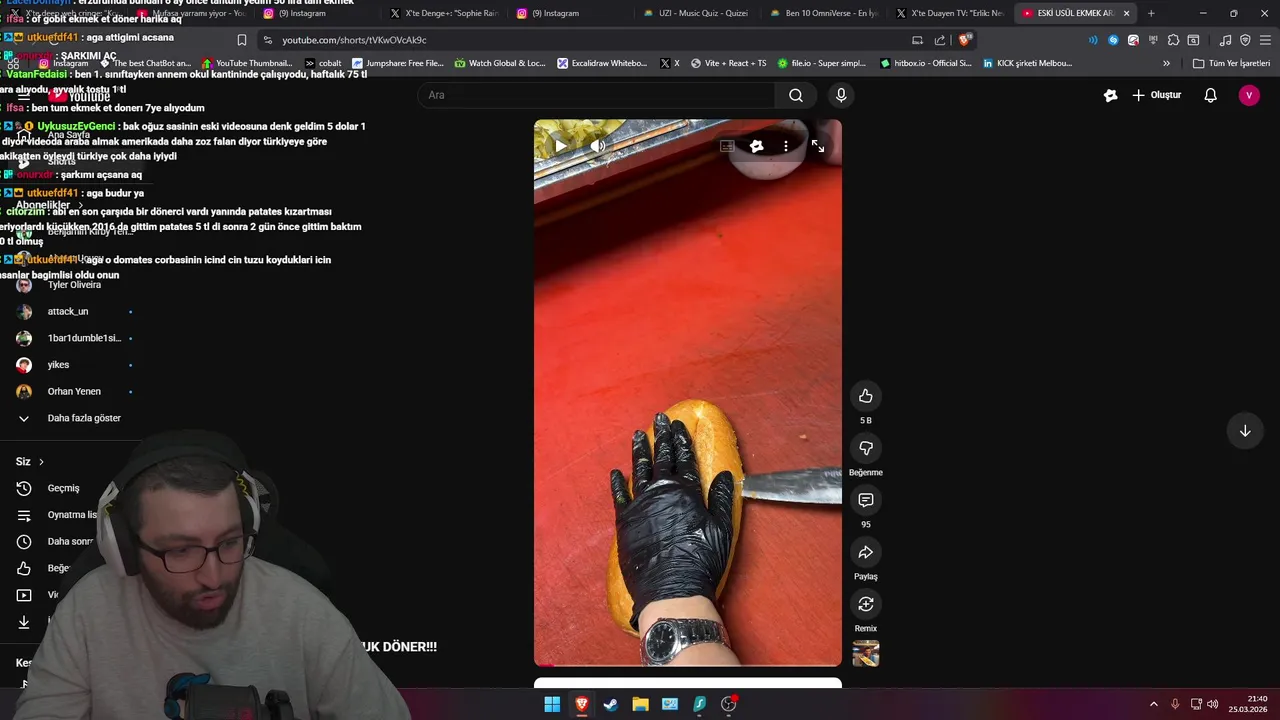Play the Short video
Viewport: 1280px width, 720px height.
(x=560, y=146)
